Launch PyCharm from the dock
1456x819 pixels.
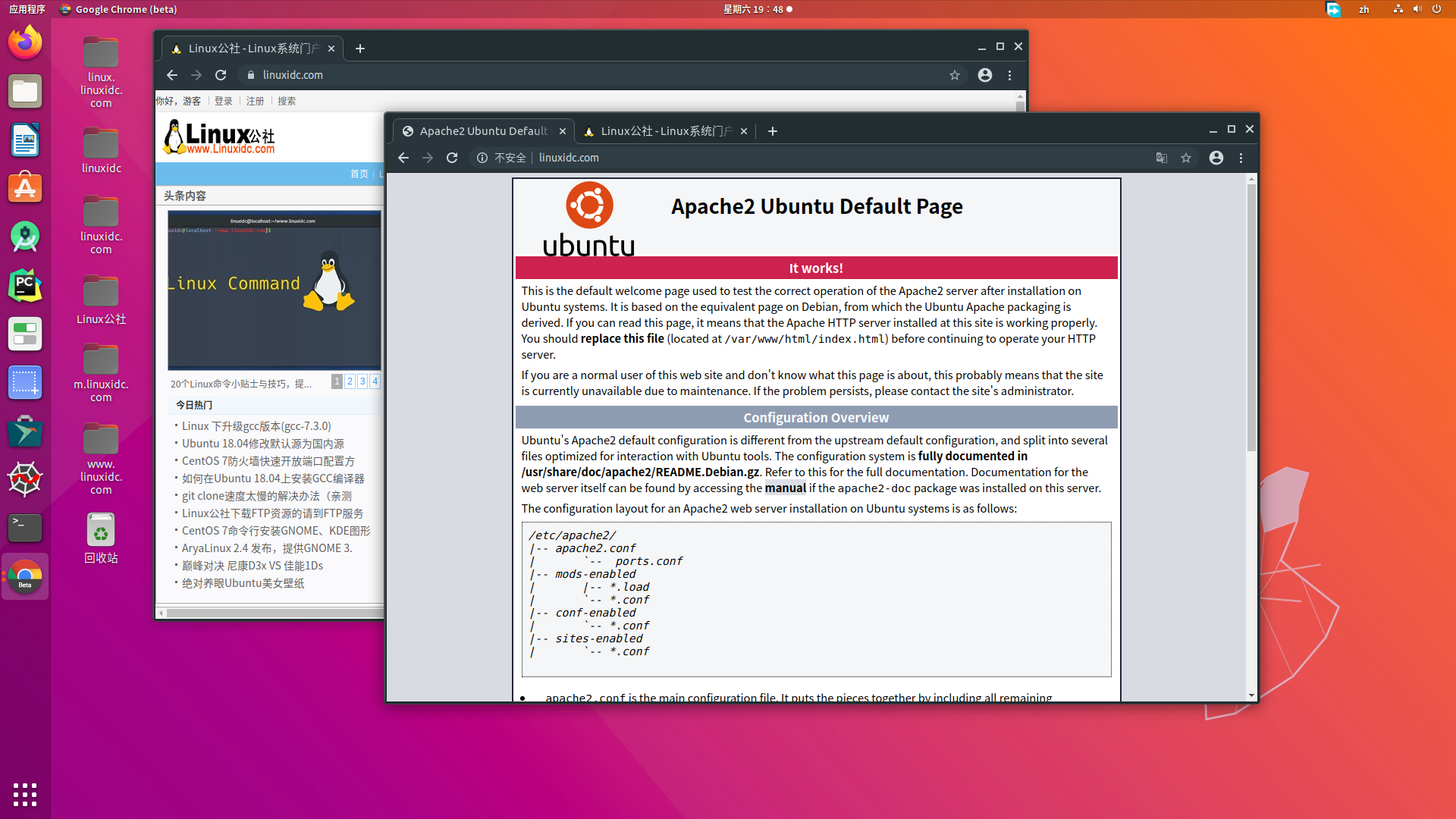[x=25, y=285]
